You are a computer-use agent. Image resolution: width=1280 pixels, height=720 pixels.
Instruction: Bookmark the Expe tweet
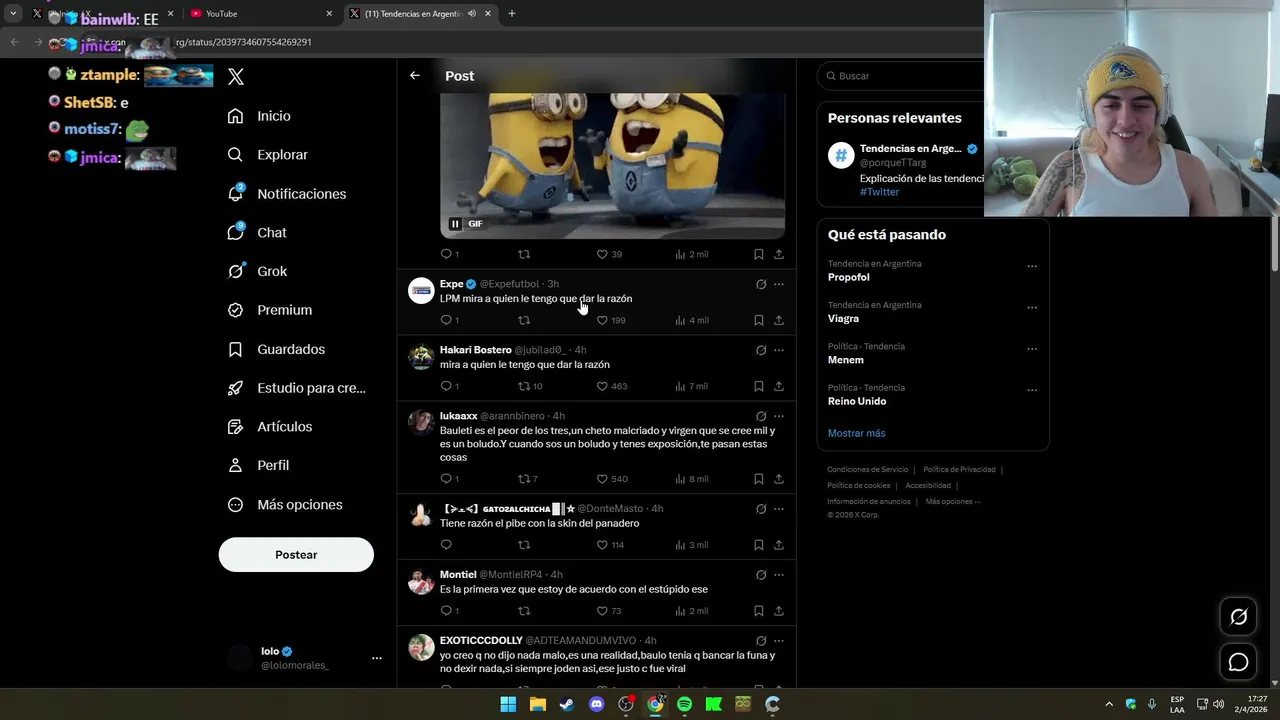click(x=759, y=320)
